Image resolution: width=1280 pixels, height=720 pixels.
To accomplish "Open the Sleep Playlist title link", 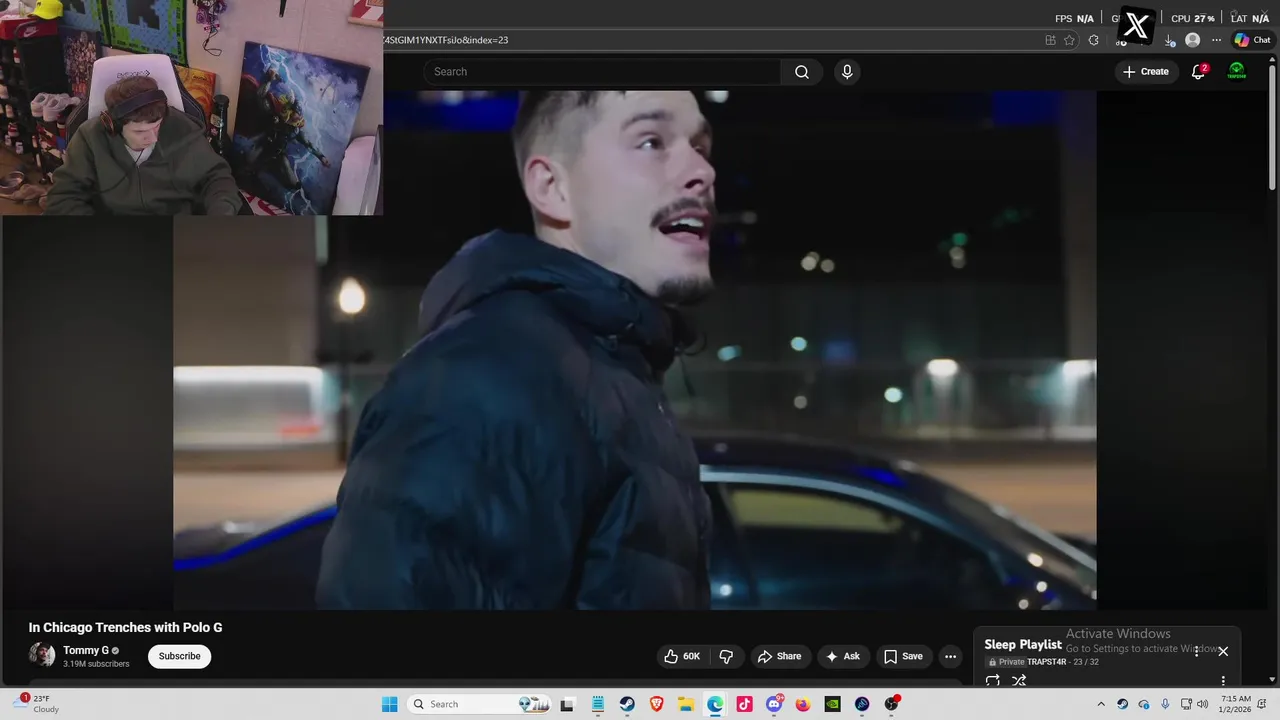I will (1022, 645).
